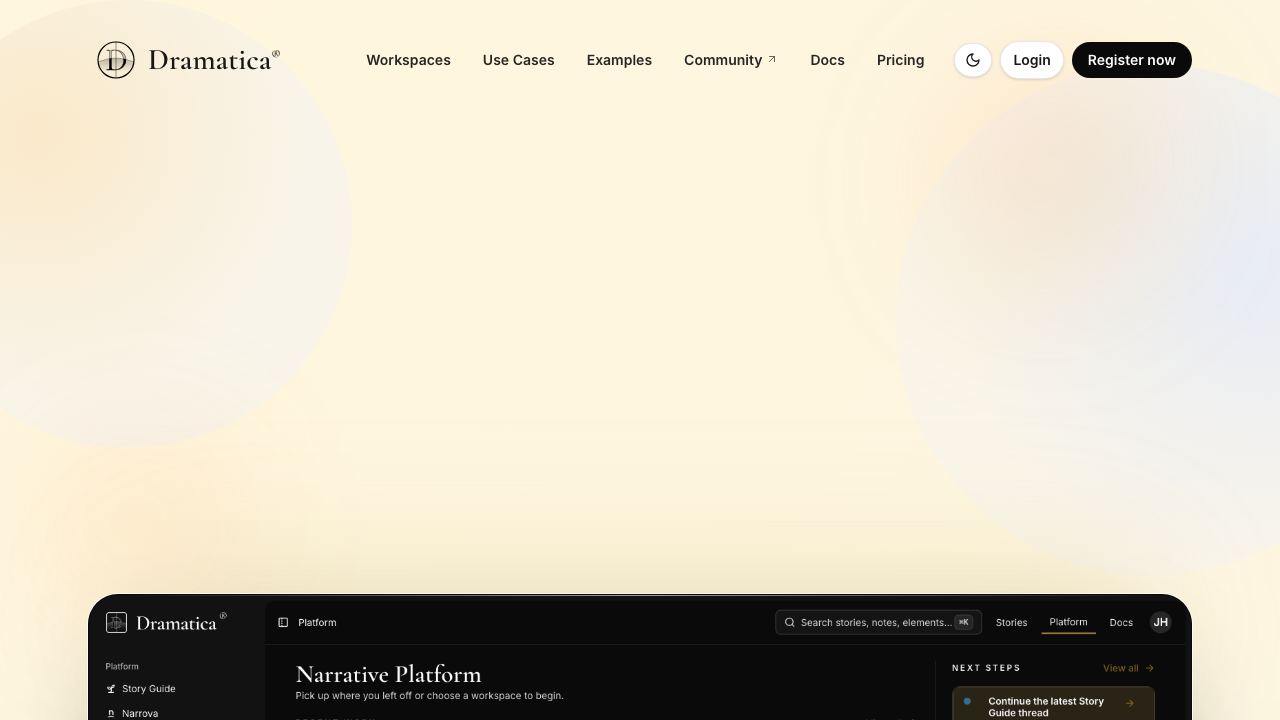Click the Register now button
Viewport: 1280px width, 720px height.
(1132, 60)
